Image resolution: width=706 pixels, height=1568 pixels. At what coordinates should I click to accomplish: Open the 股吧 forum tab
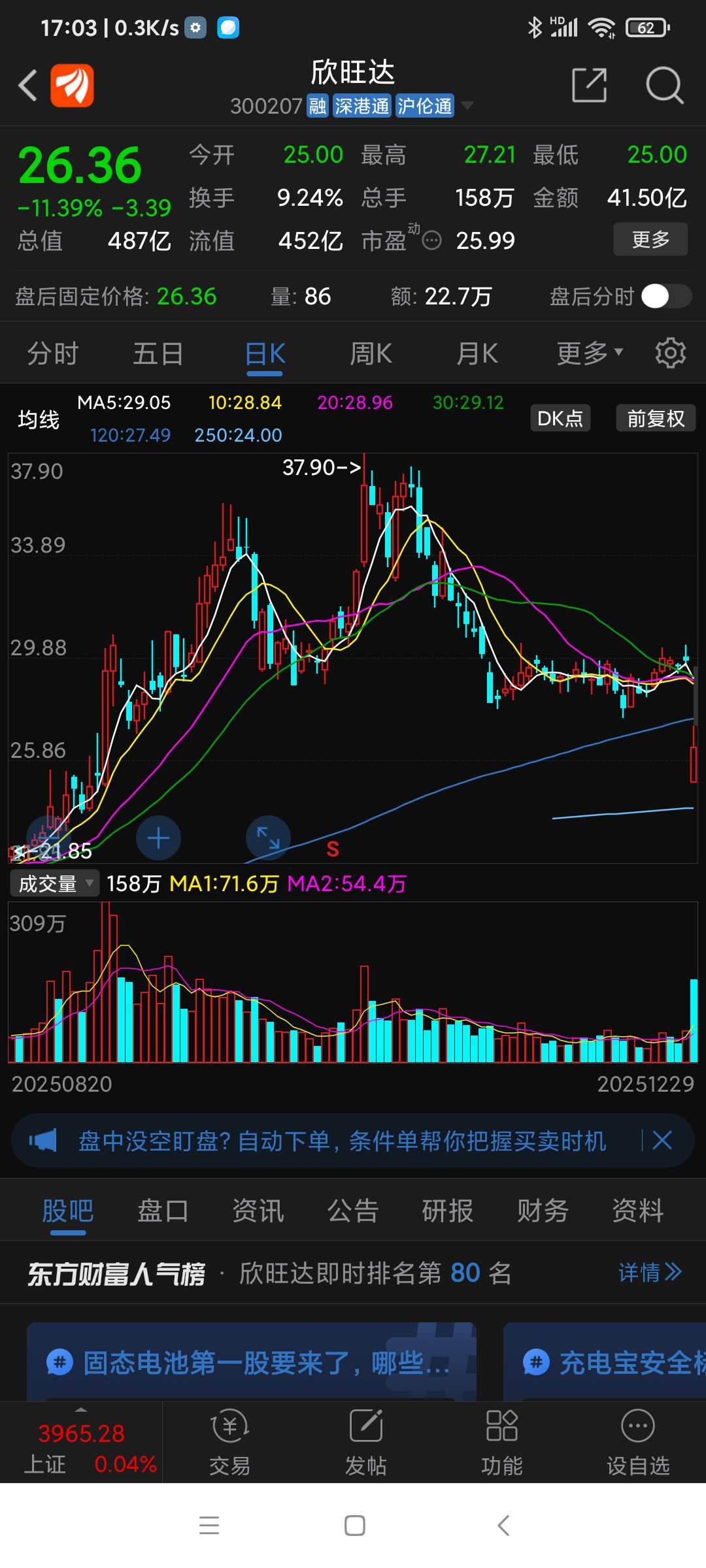[68, 1211]
